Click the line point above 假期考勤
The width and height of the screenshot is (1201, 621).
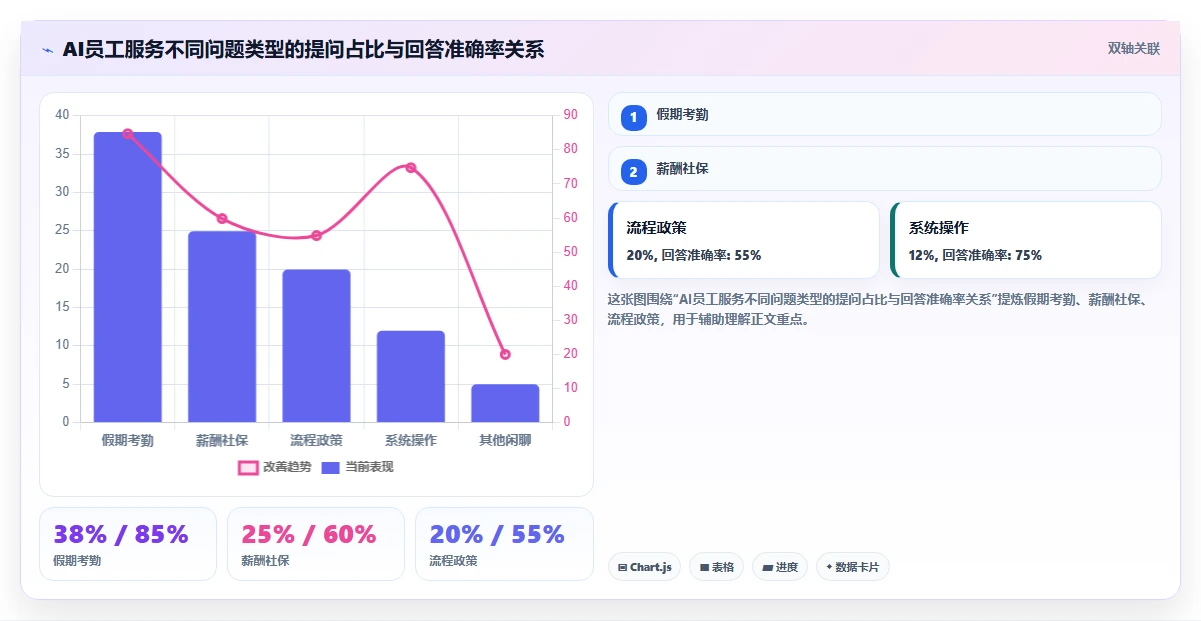(128, 133)
